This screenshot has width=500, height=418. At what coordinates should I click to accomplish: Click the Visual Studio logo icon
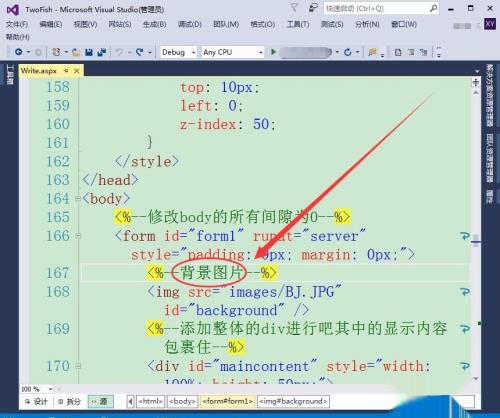[13, 10]
